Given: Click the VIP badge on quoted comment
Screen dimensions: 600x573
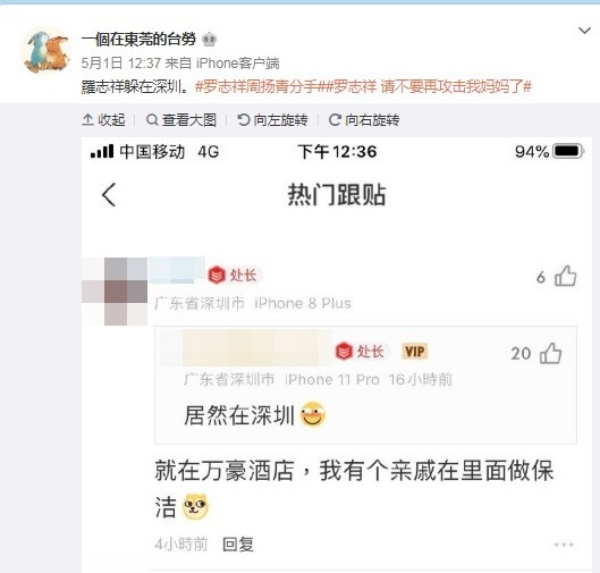Looking at the screenshot, I should pyautogui.click(x=414, y=351).
